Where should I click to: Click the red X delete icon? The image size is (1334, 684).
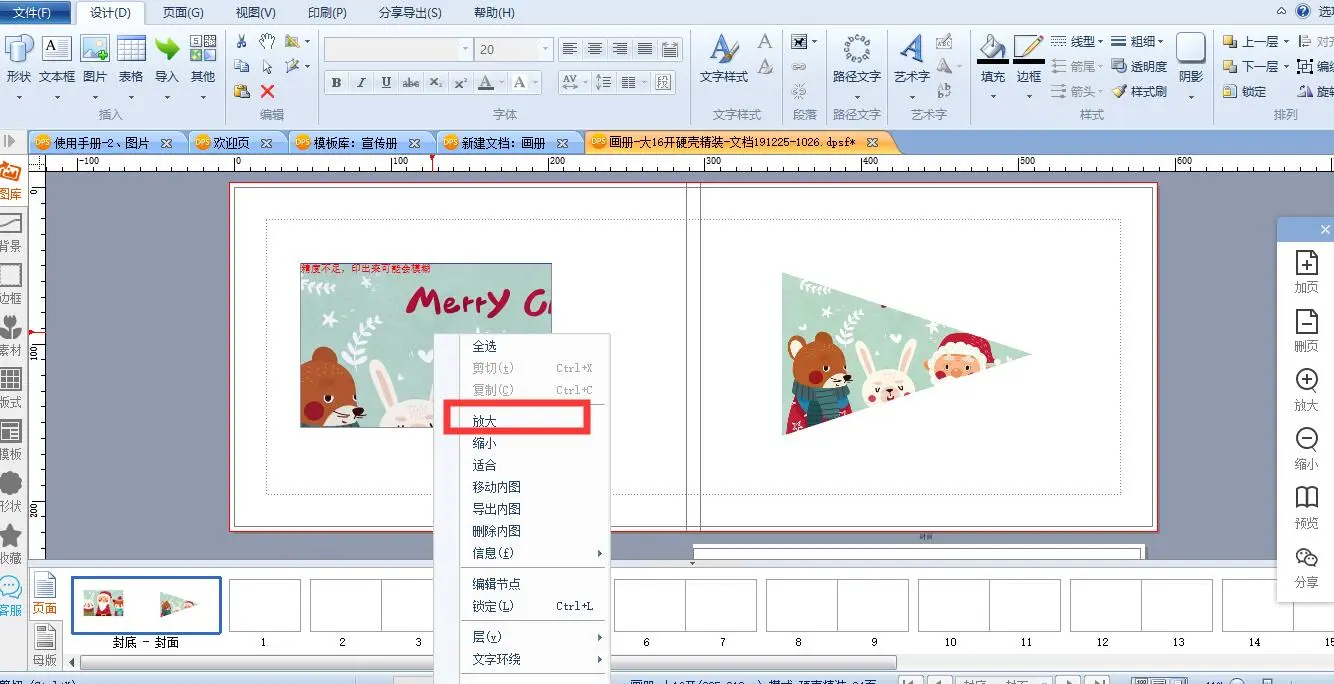tap(267, 91)
